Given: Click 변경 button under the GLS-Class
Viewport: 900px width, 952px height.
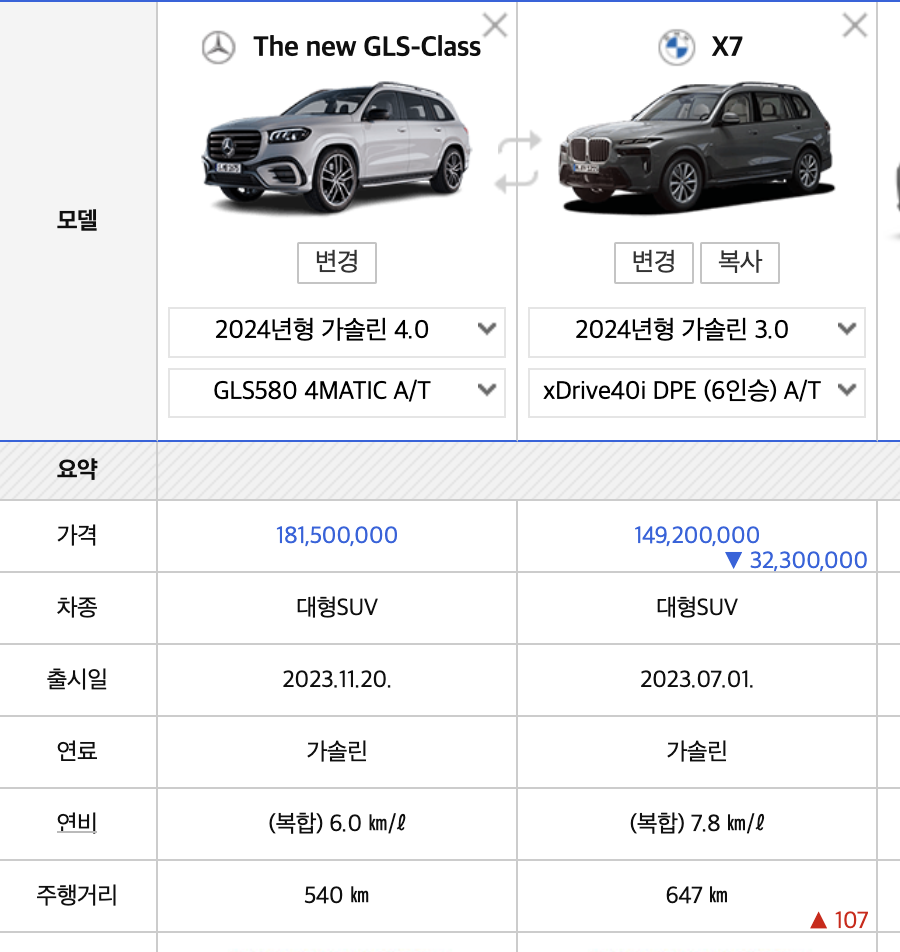Looking at the screenshot, I should tap(336, 263).
